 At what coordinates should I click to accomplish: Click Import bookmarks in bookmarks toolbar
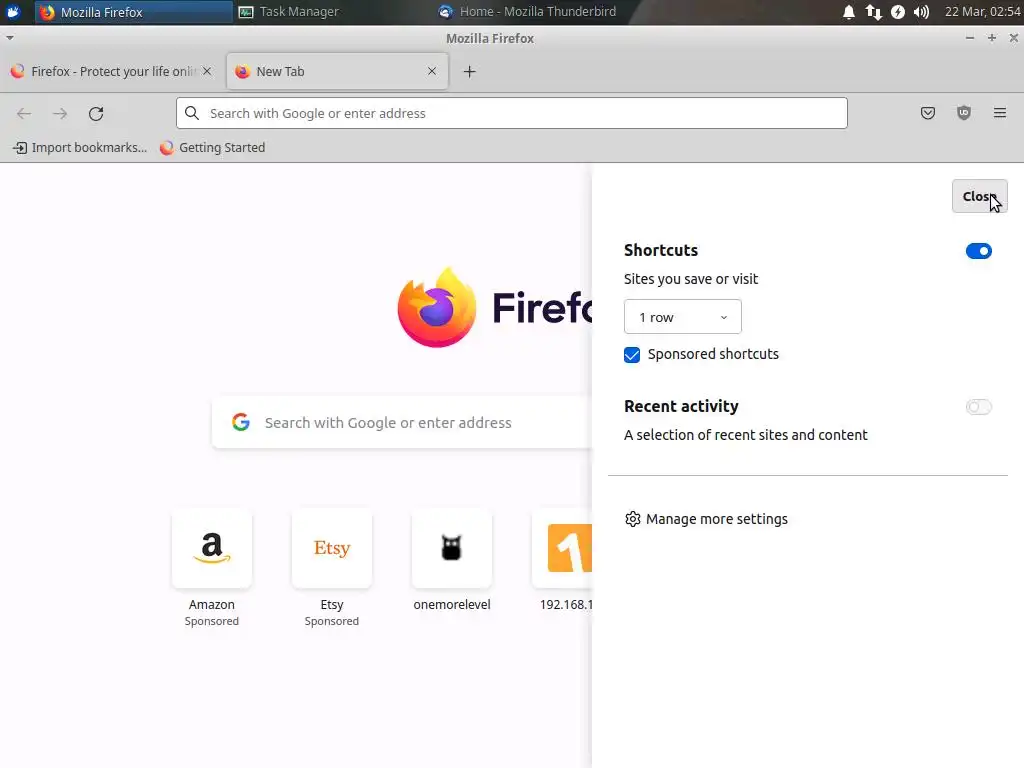(80, 148)
